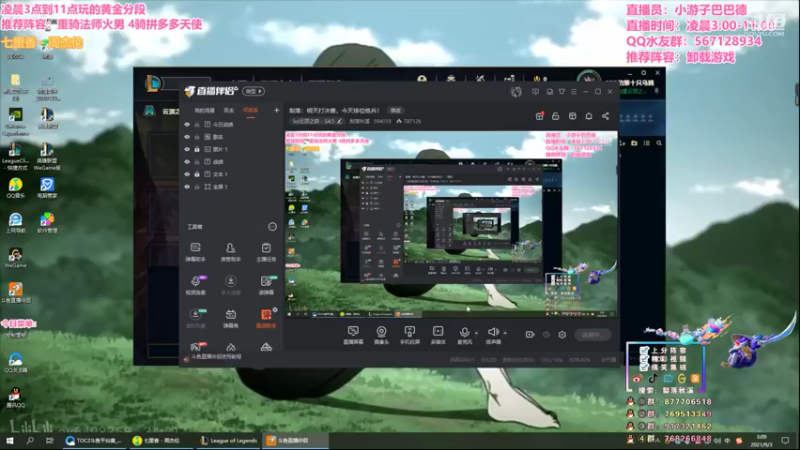Add a 手机投屏 phone mirroring source
The image size is (800, 450).
coord(409,335)
